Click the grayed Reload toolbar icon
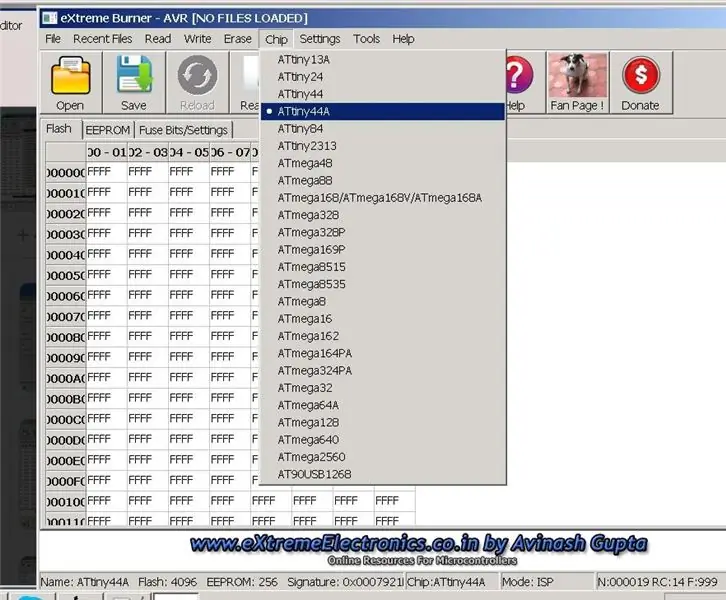The width and height of the screenshot is (726, 600). [x=197, y=82]
